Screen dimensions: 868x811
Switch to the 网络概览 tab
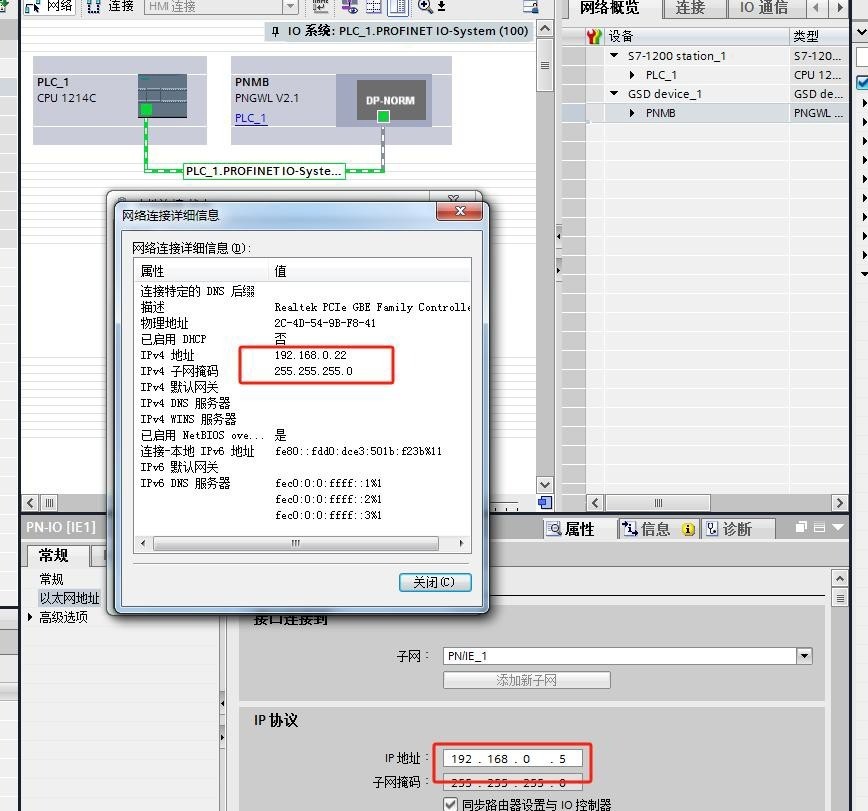click(609, 8)
